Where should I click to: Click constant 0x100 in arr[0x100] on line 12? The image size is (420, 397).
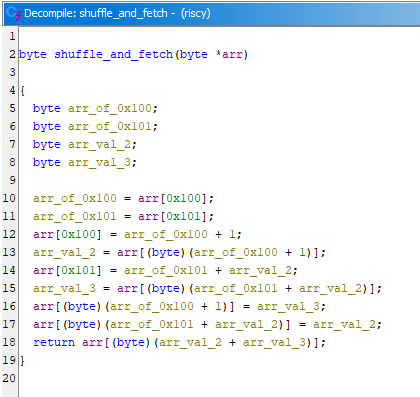[79, 234]
